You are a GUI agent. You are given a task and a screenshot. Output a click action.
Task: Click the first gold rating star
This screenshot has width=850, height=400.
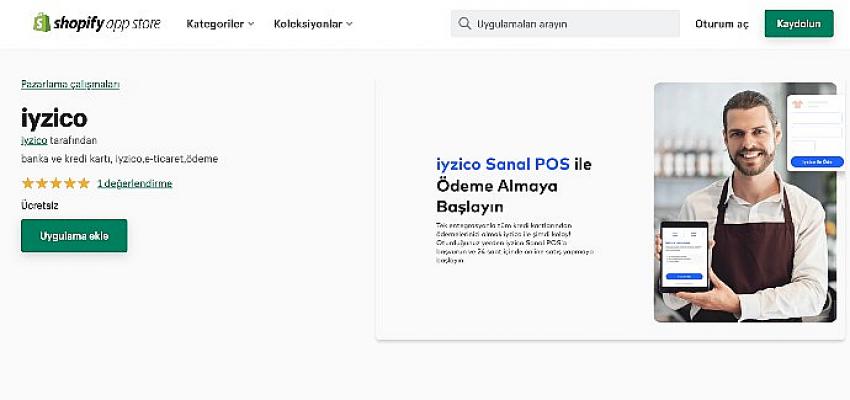pyautogui.click(x=28, y=183)
